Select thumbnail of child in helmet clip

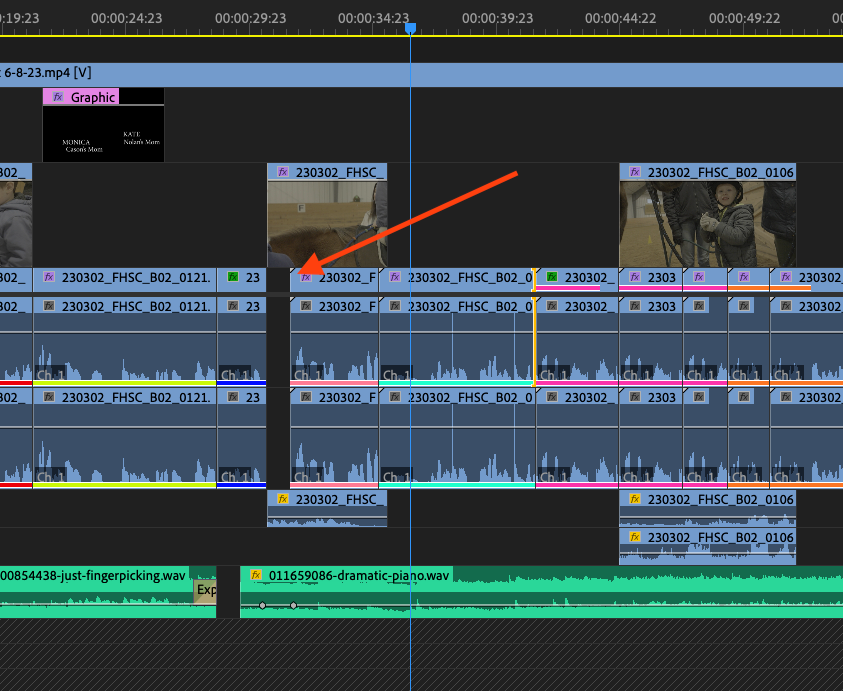pos(708,224)
